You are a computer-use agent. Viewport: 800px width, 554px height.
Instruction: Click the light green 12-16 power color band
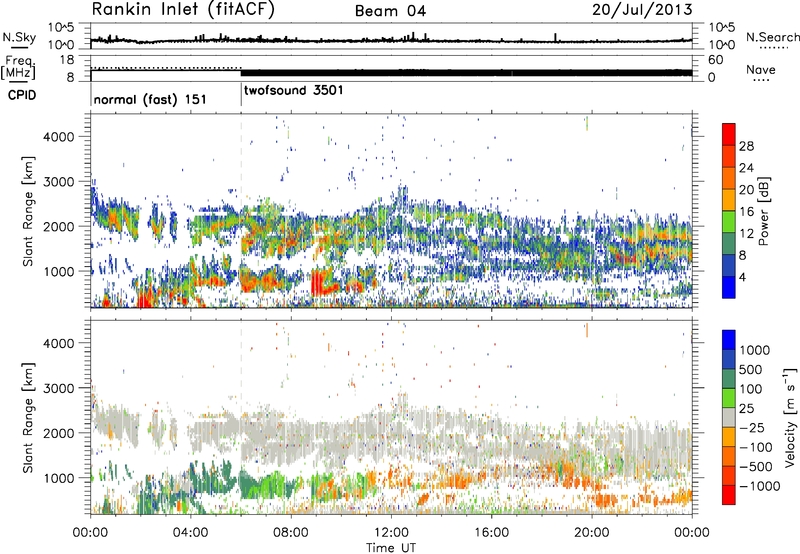729,221
